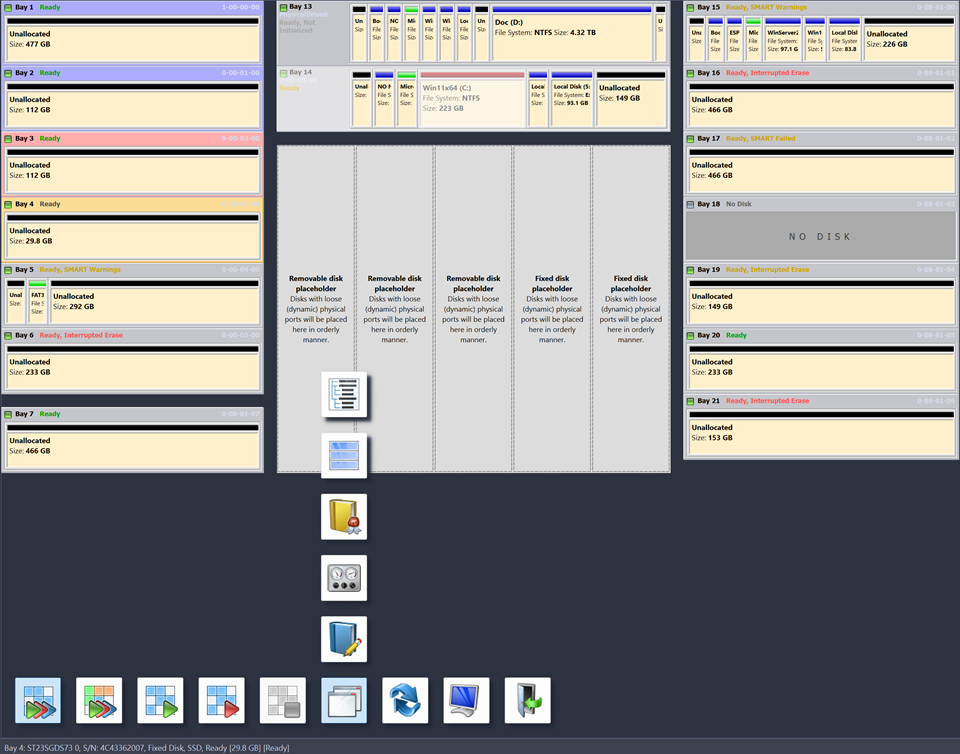Click the tree list view icon

343,395
